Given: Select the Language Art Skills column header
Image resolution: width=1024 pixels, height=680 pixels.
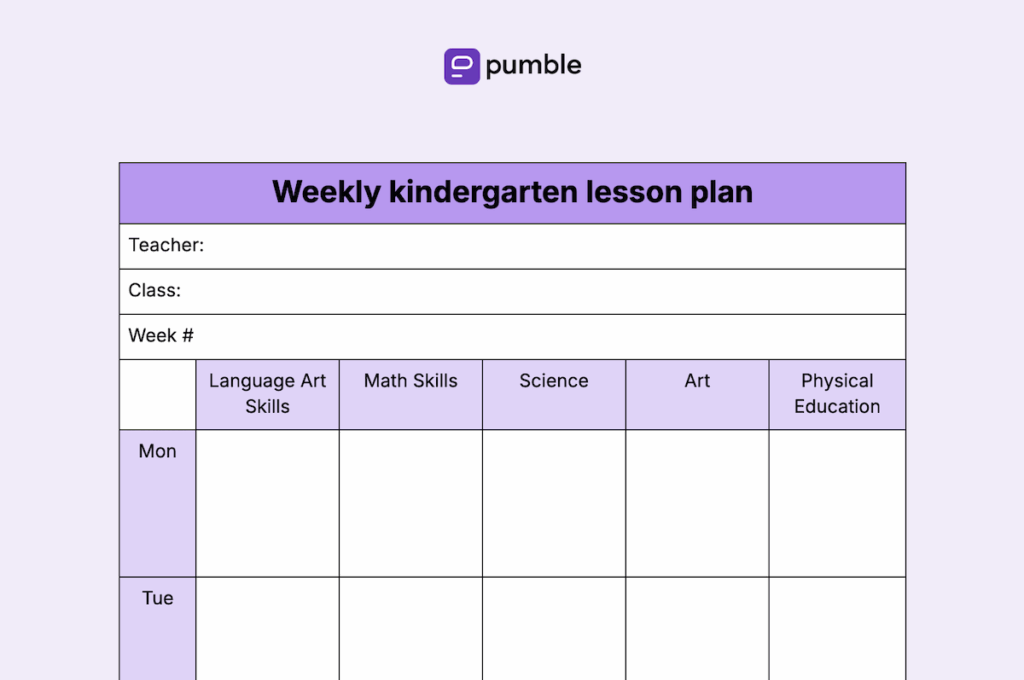Looking at the screenshot, I should point(268,395).
